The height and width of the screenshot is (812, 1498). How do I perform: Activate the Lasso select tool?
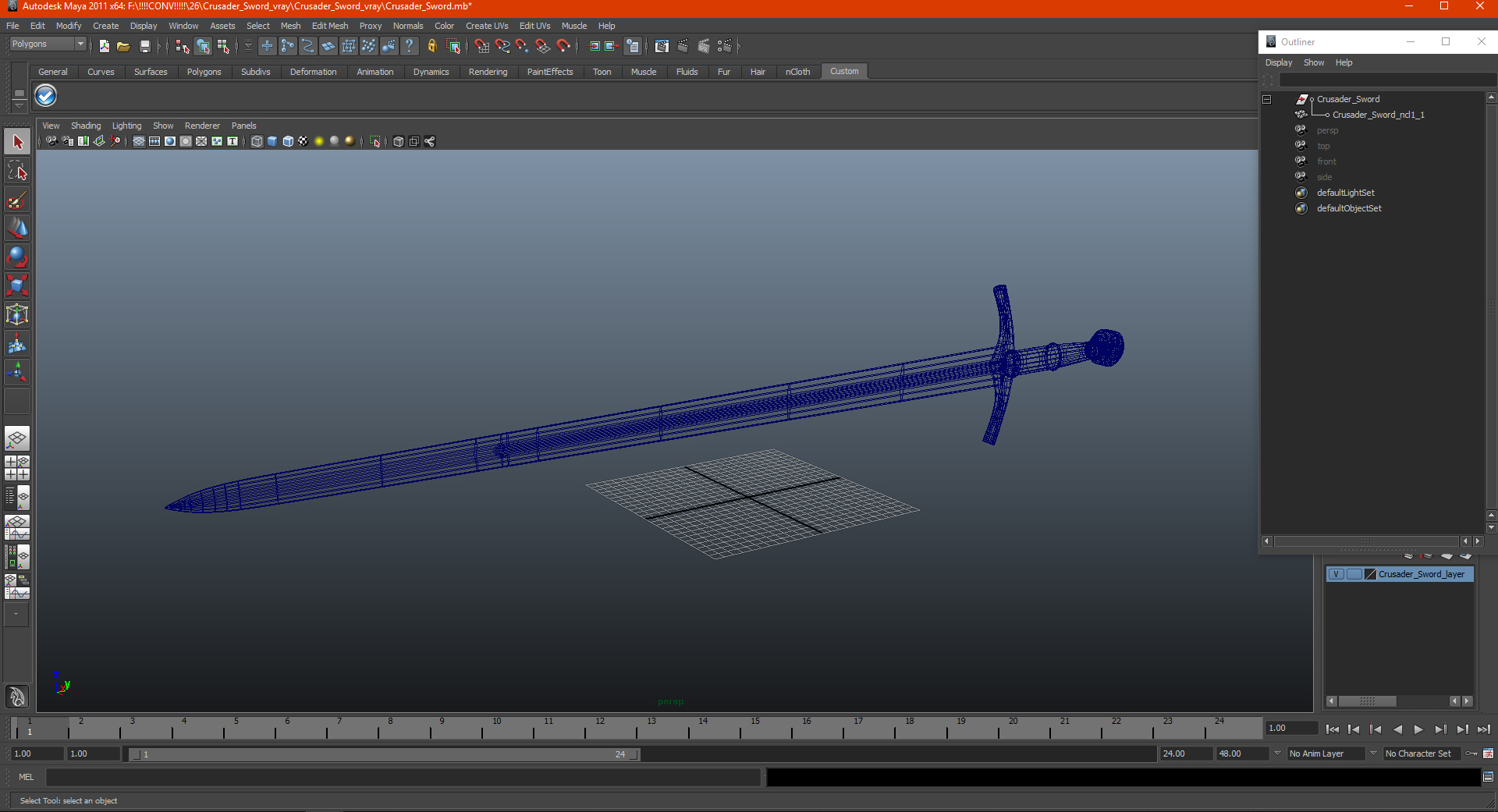tap(17, 171)
